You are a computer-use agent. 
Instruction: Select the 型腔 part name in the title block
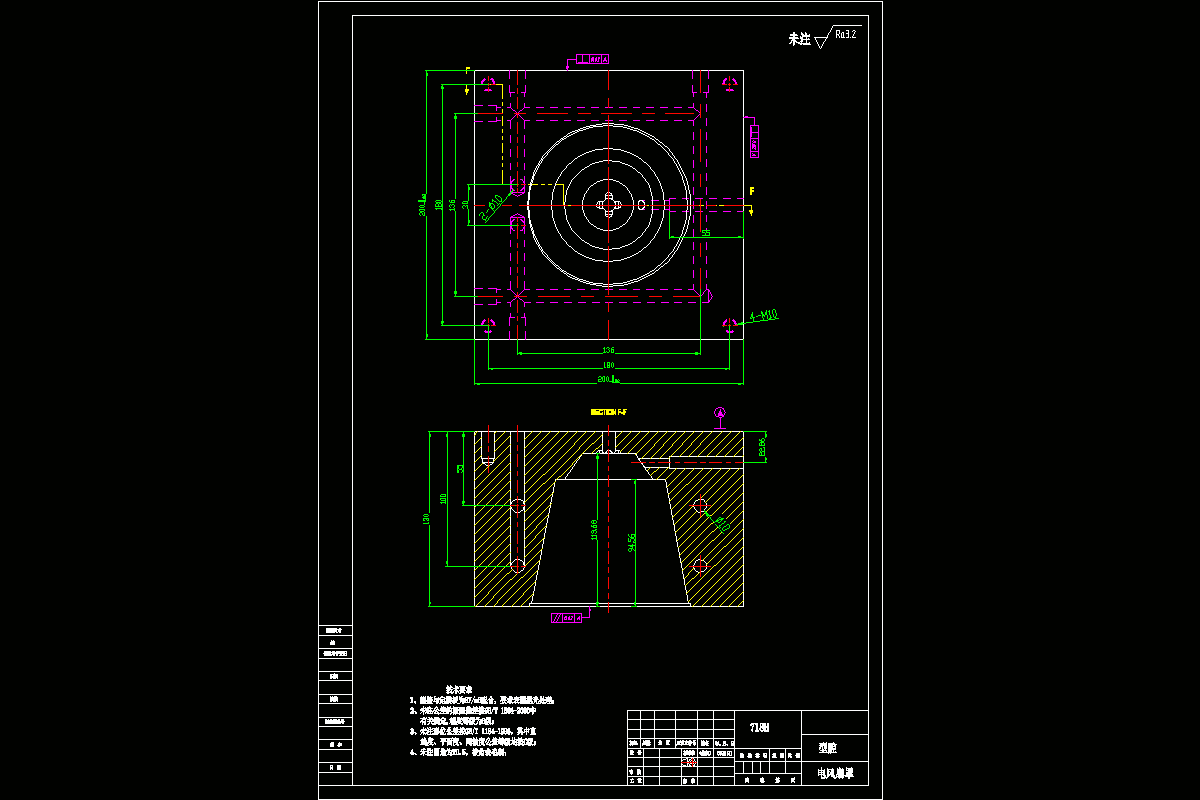point(826,747)
